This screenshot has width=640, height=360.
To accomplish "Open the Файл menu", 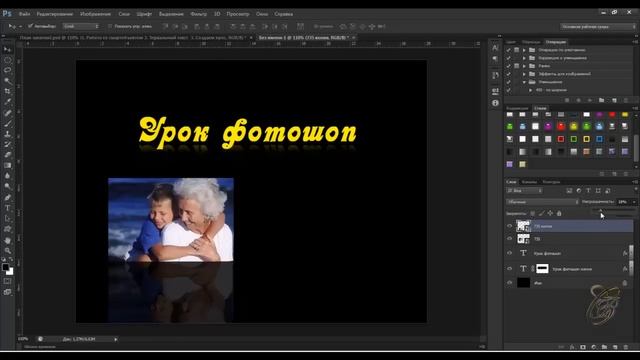I will [x=24, y=14].
